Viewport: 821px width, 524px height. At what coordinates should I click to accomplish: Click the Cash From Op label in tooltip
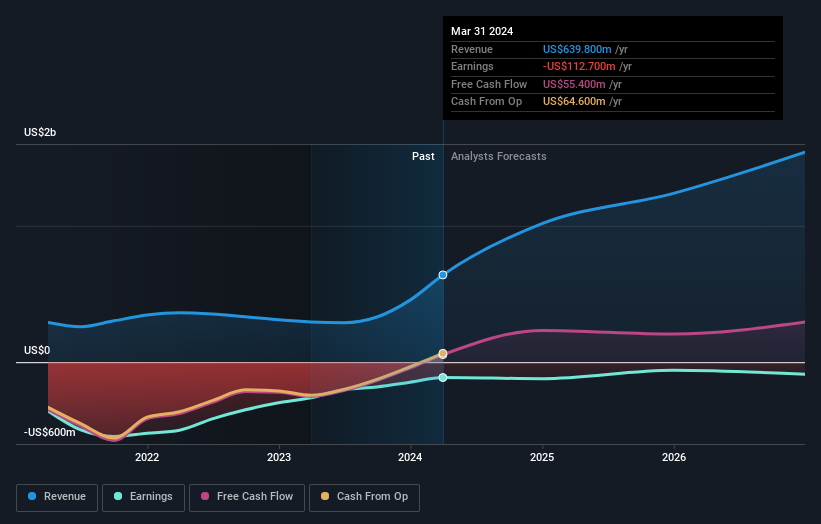pos(486,102)
